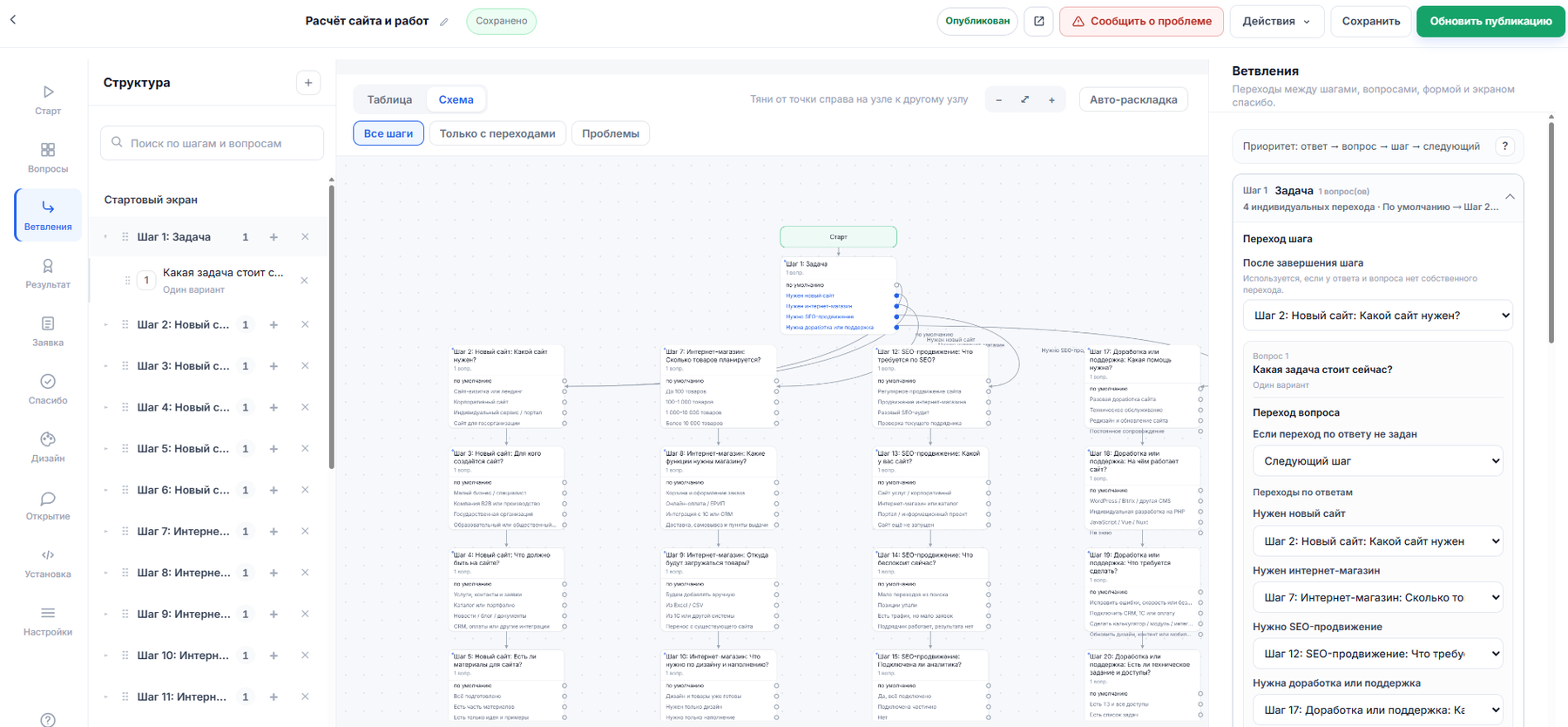Go back using the top-left arrow

[x=13, y=20]
